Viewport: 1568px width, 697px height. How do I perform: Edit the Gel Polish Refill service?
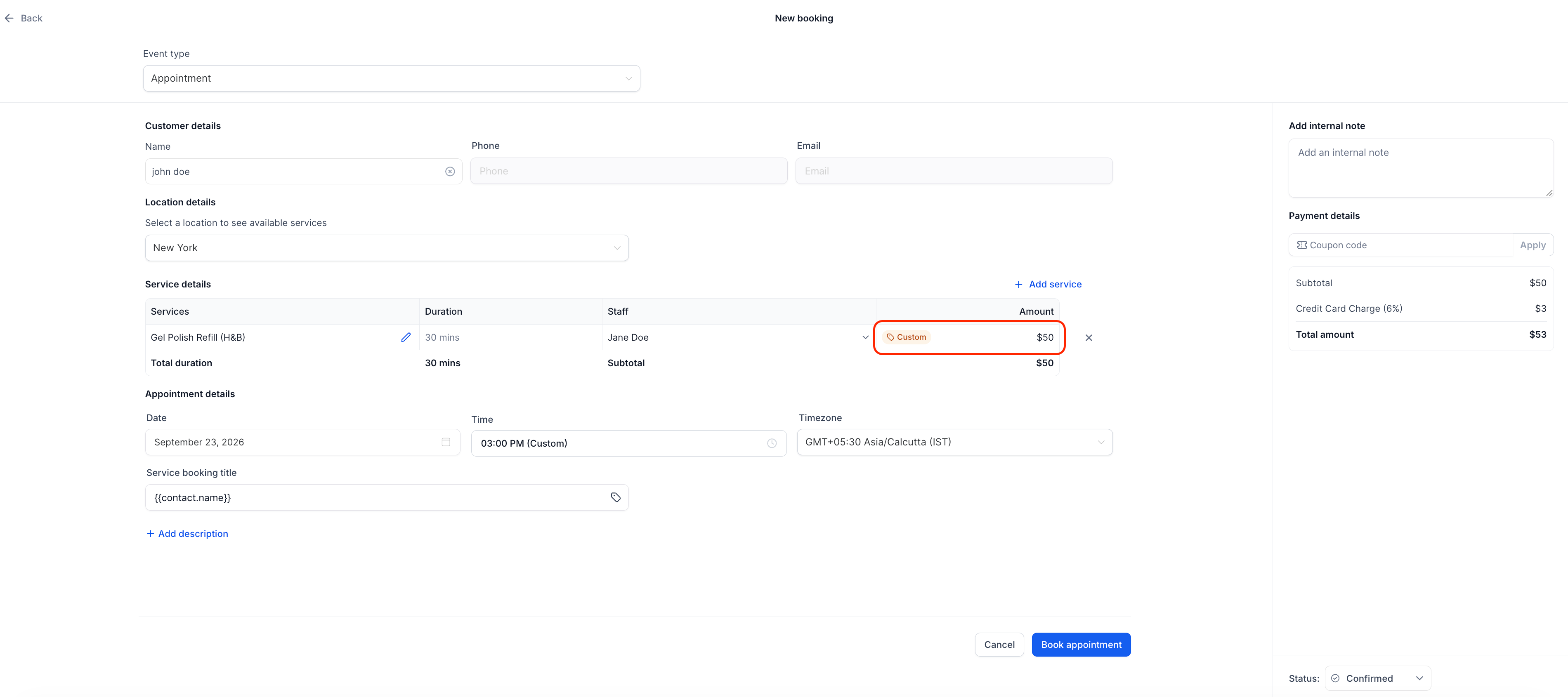[x=406, y=337]
